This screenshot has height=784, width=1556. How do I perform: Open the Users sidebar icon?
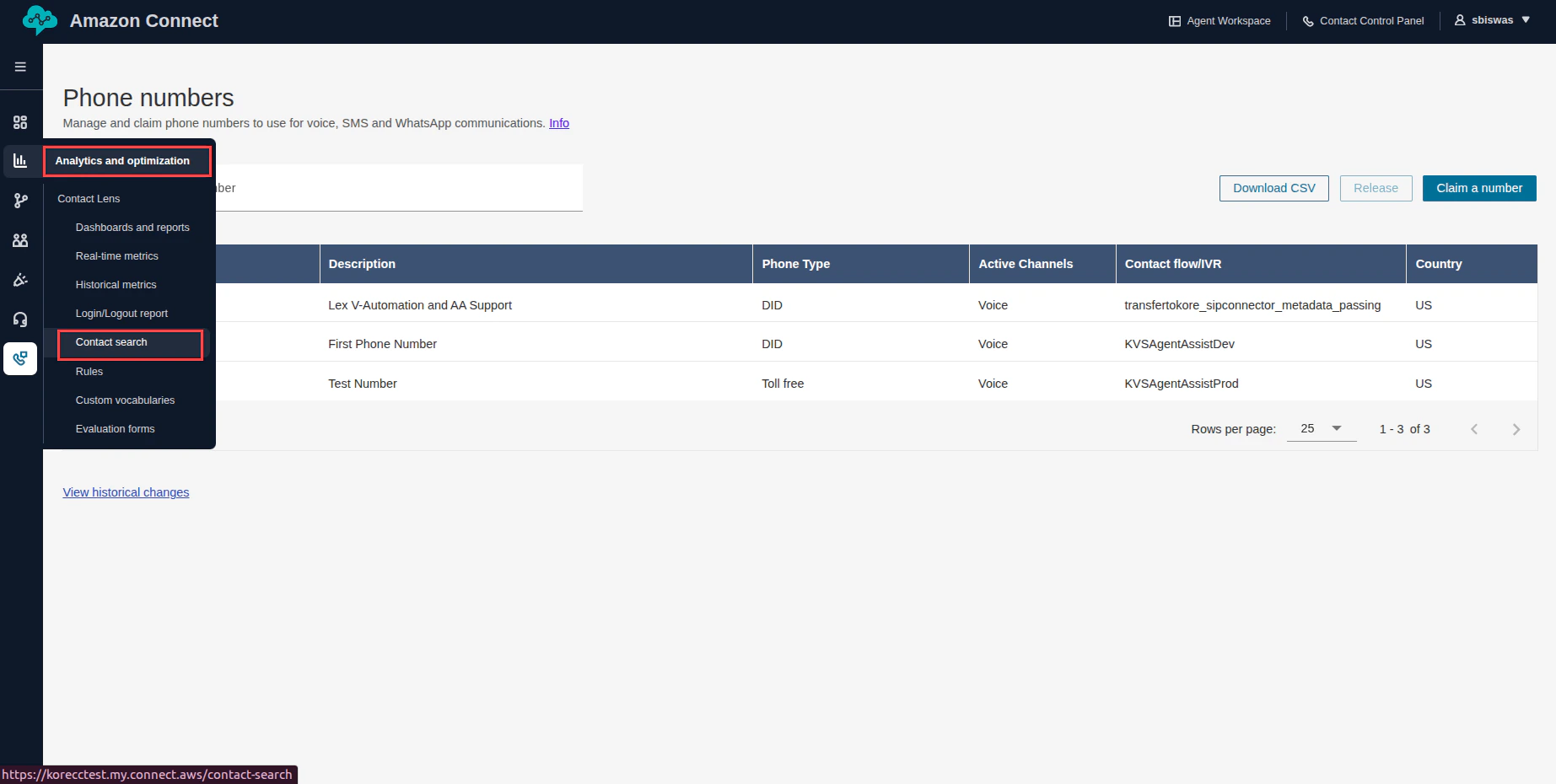pos(20,240)
